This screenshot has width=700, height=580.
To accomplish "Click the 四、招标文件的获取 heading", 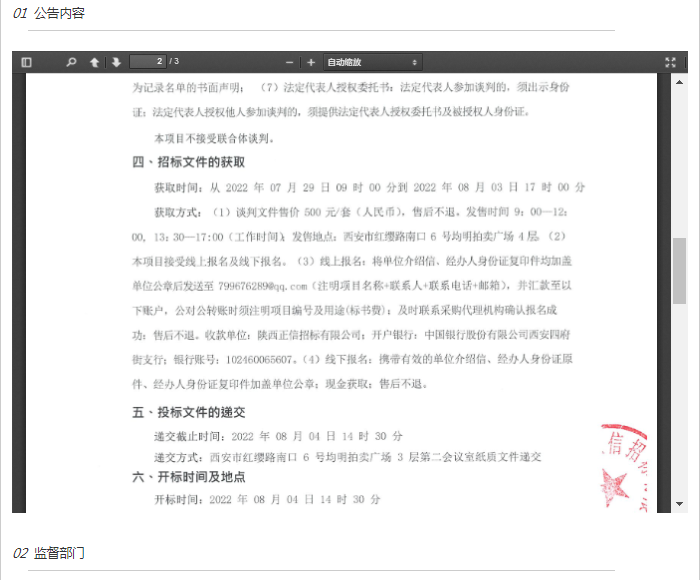I will [188, 162].
